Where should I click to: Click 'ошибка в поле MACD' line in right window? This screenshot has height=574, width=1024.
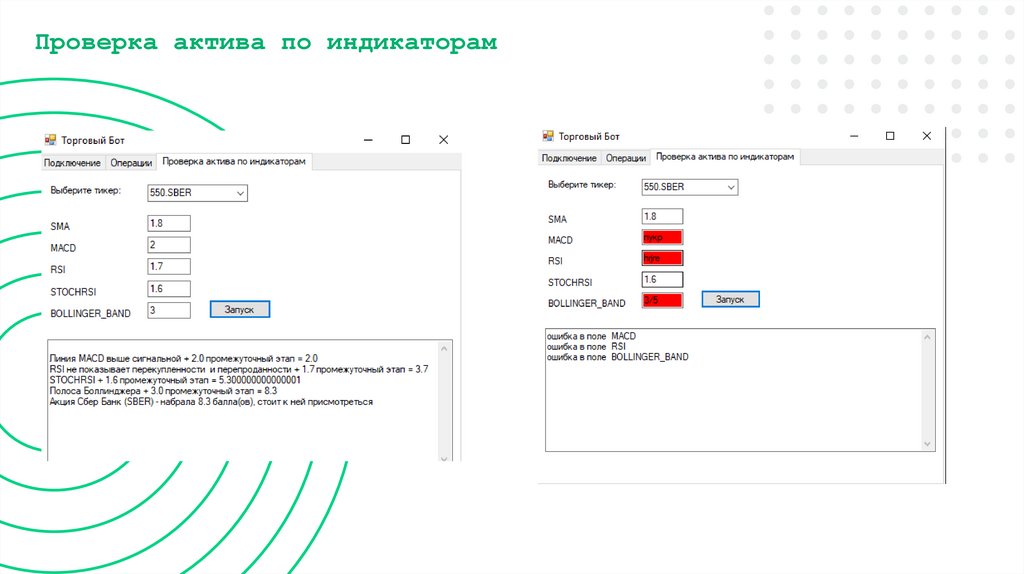point(591,336)
